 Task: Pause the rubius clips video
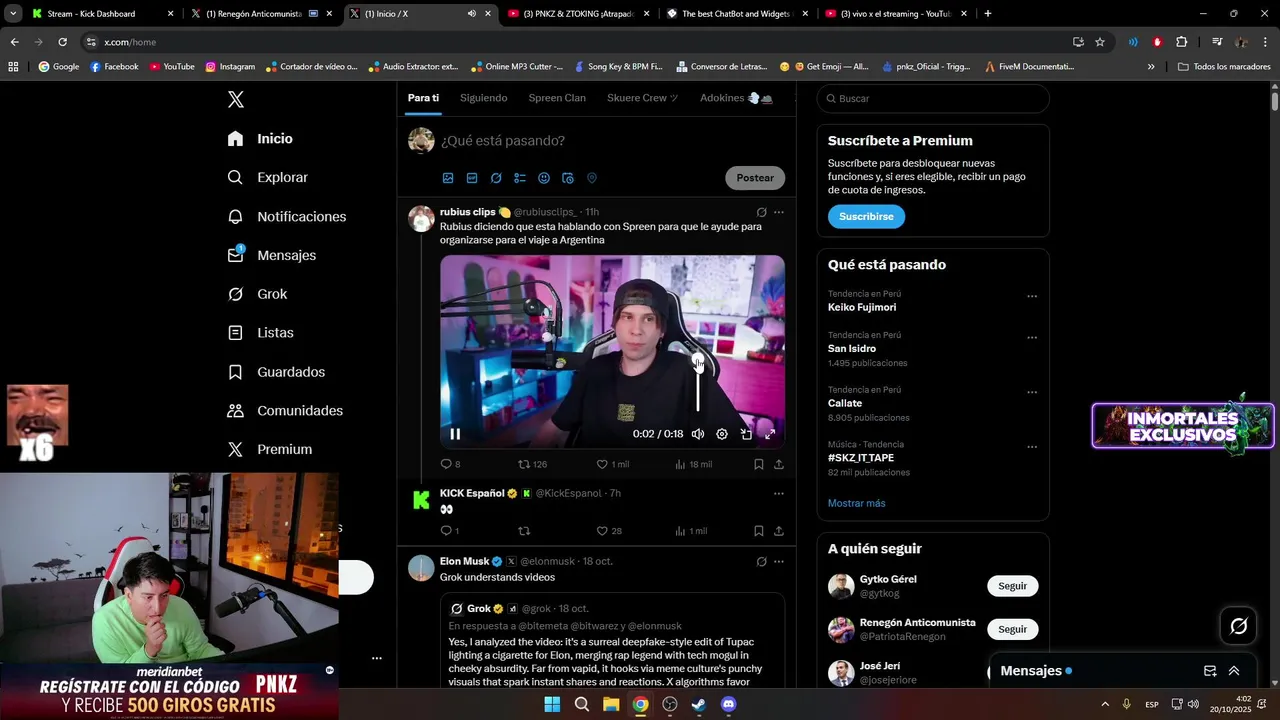pyautogui.click(x=455, y=434)
